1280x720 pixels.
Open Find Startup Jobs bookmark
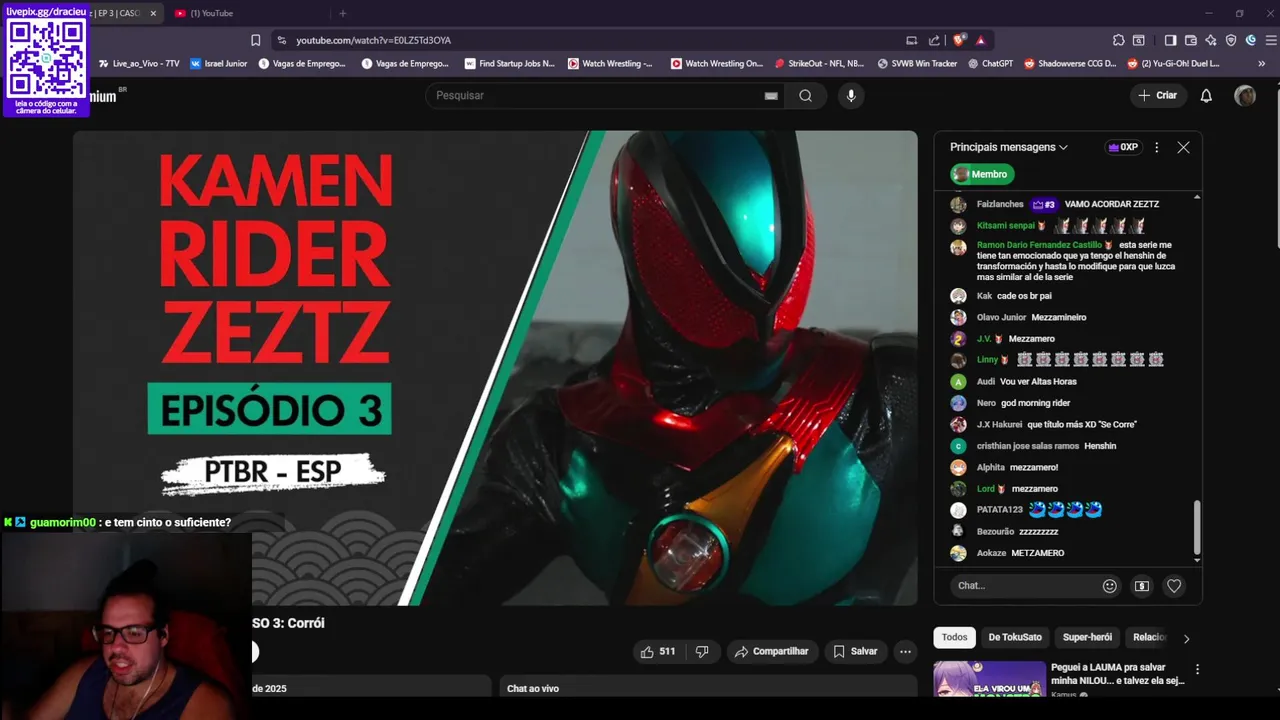pos(509,63)
